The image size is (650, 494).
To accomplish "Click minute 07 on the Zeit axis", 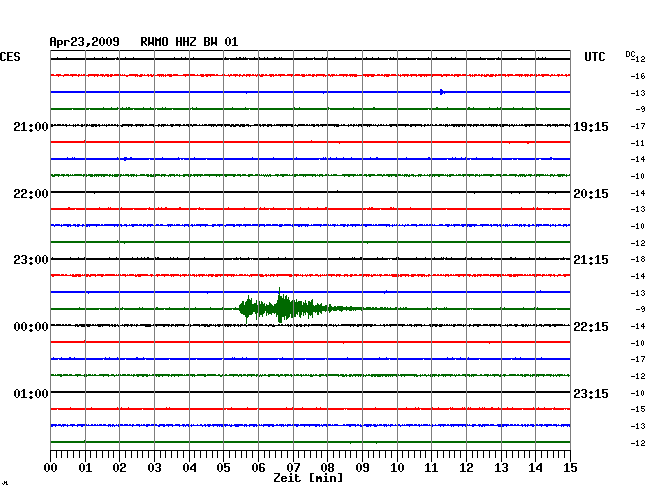I will pyautogui.click(x=293, y=467).
